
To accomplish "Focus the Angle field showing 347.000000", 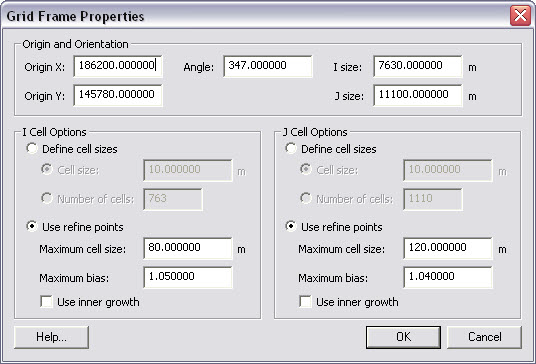I will (268, 66).
